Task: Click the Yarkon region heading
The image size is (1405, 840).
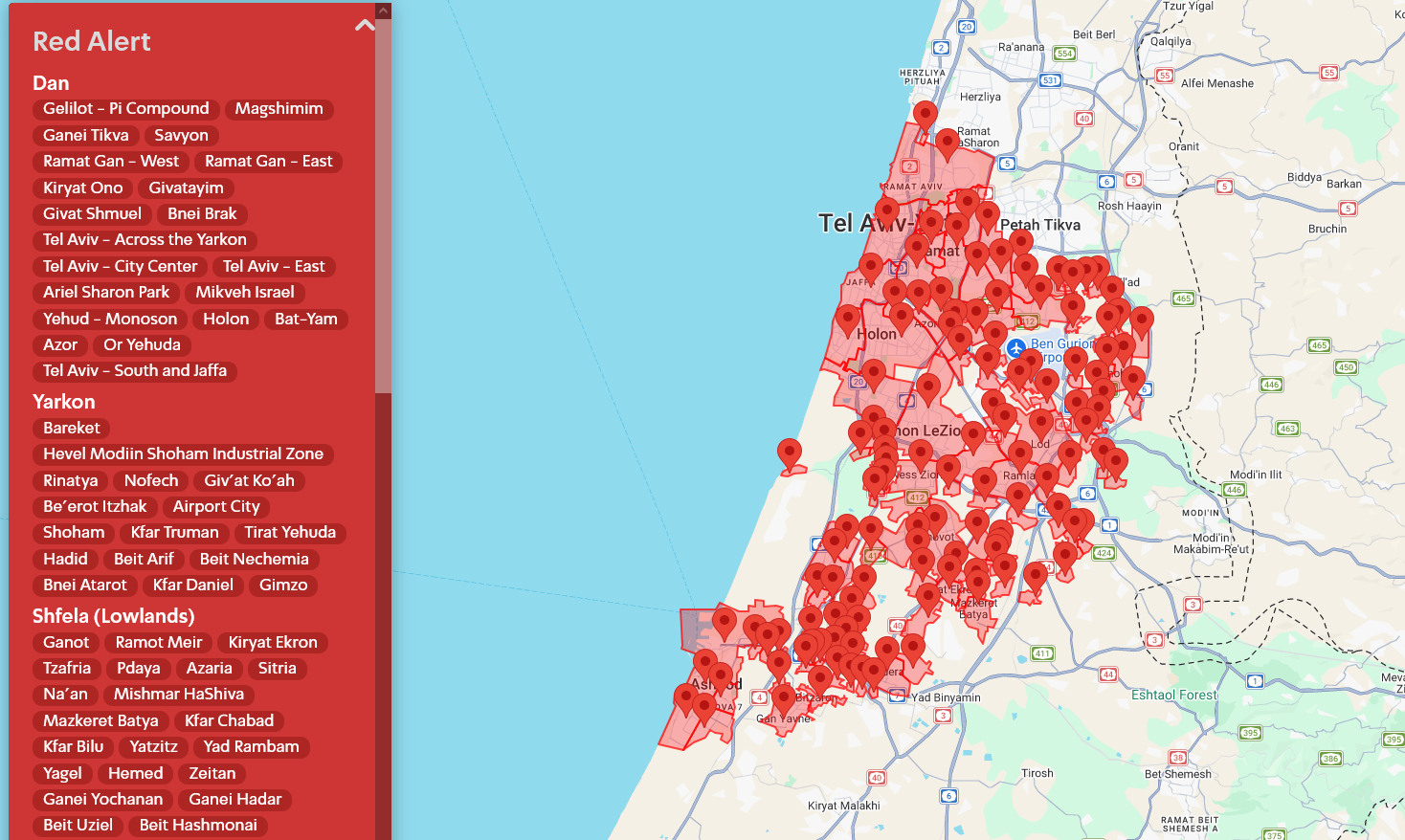Action: [x=64, y=402]
